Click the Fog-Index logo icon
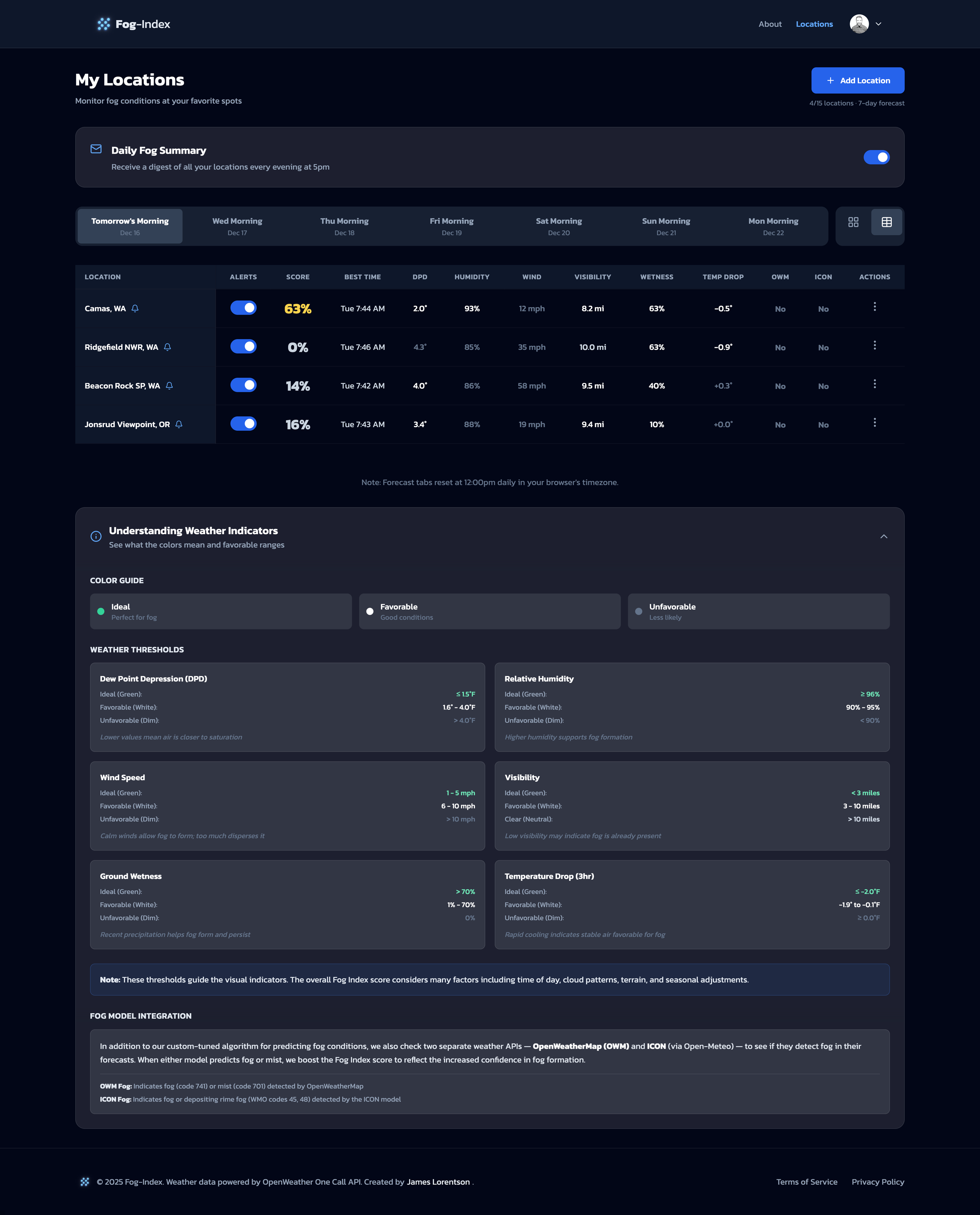The height and width of the screenshot is (1215, 980). tap(104, 24)
